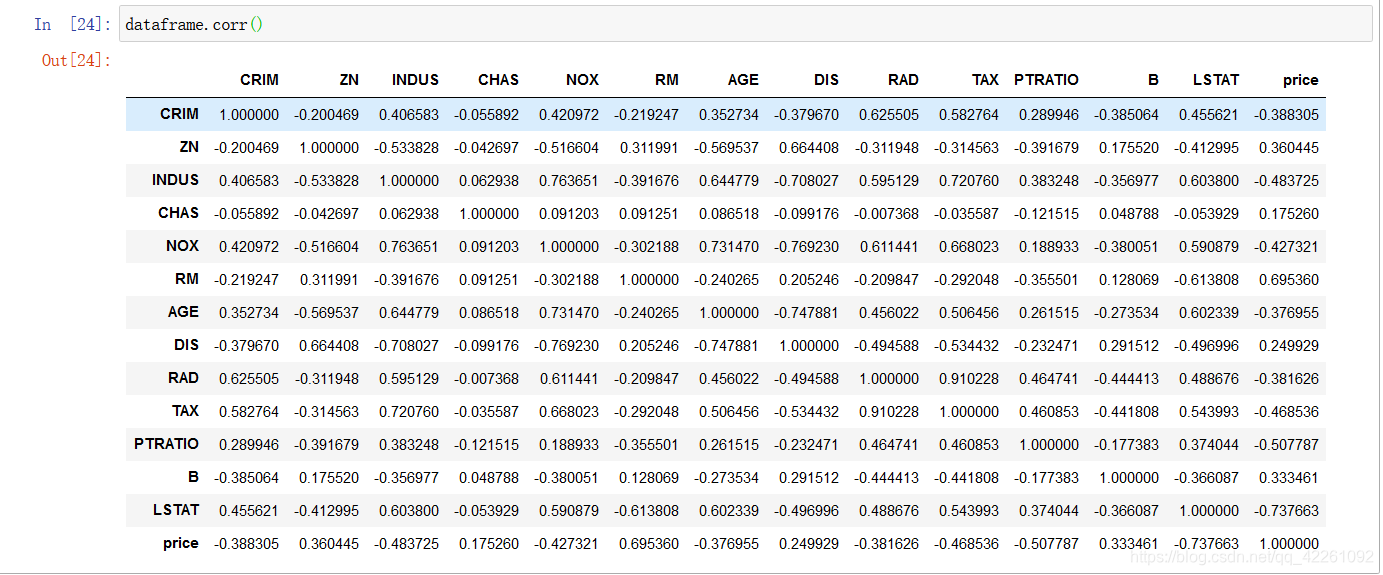This screenshot has height=575, width=1383.
Task: Click the NOX column header
Action: coord(582,80)
